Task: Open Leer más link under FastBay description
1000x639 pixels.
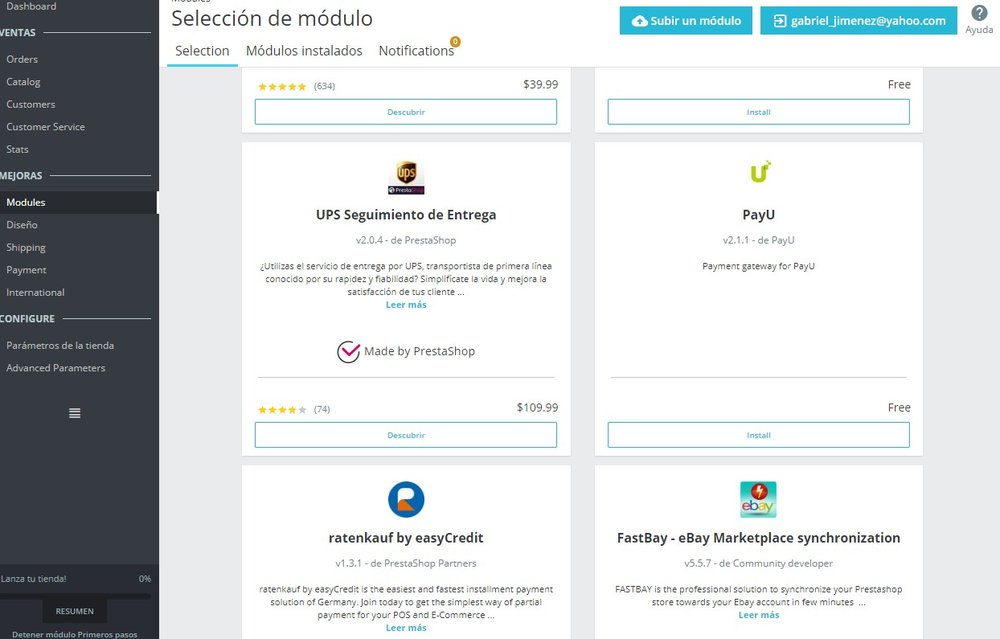Action: (758, 615)
